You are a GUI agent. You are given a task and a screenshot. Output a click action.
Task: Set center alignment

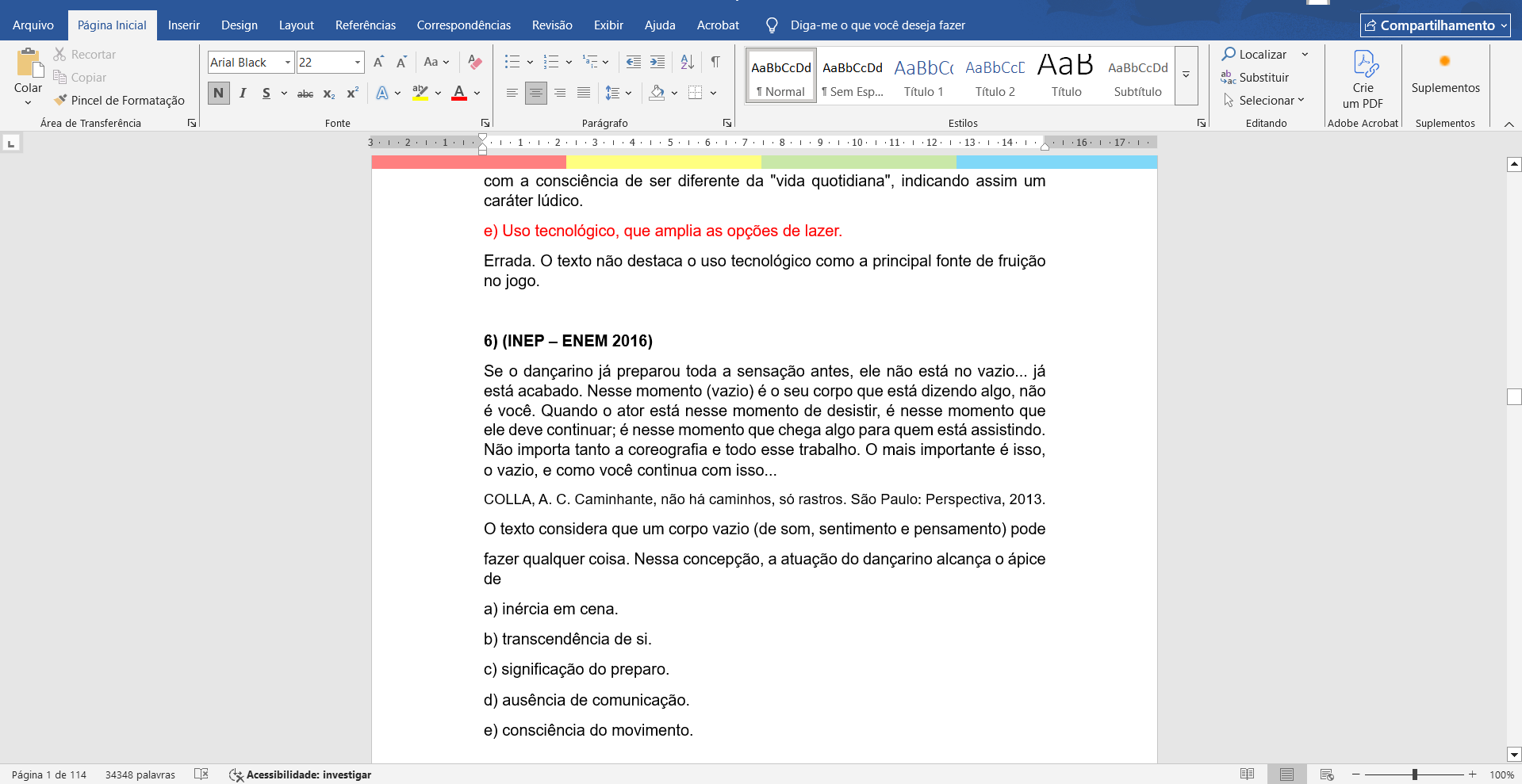click(x=536, y=93)
